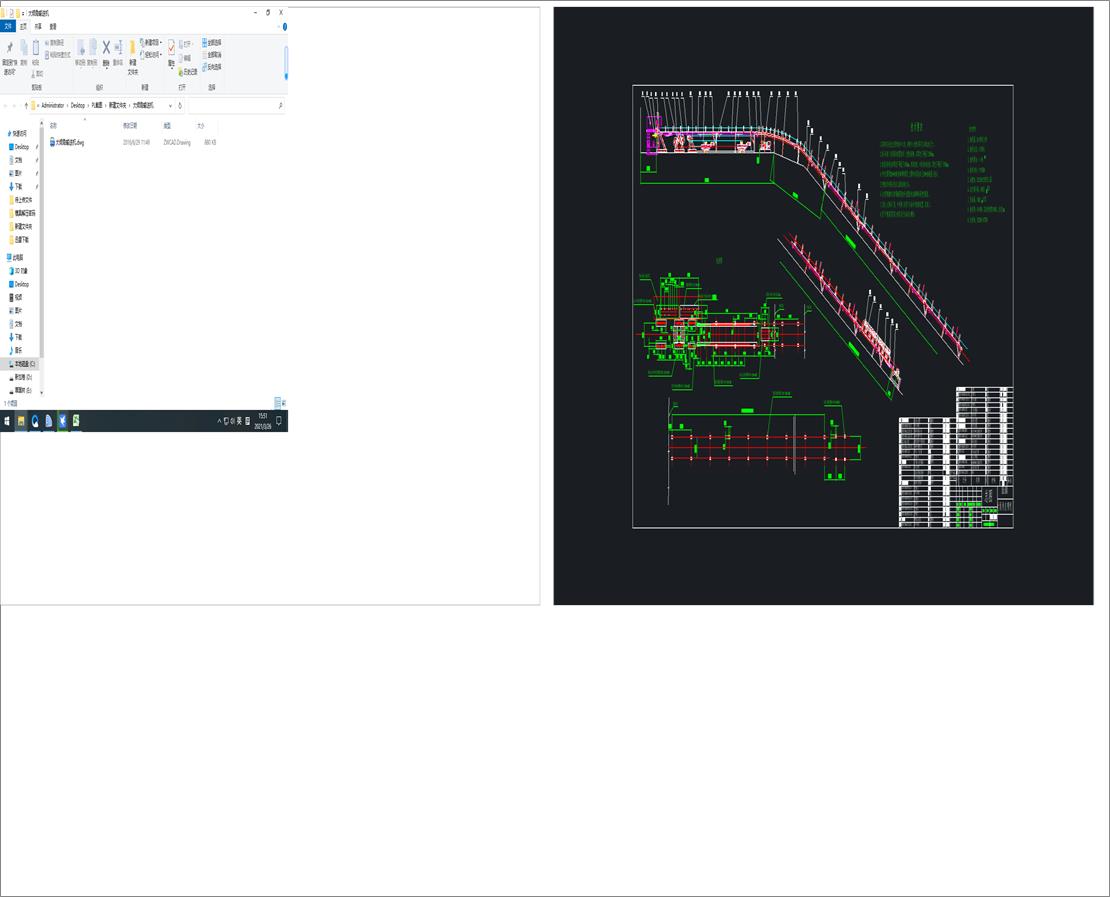Click in the search box

tap(236, 105)
